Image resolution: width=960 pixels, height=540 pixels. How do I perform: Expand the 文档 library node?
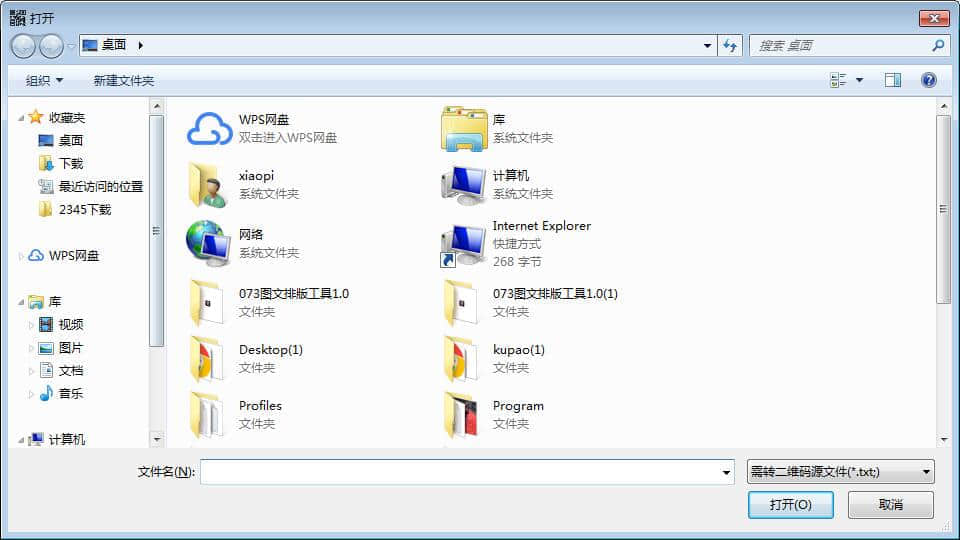pyautogui.click(x=31, y=371)
